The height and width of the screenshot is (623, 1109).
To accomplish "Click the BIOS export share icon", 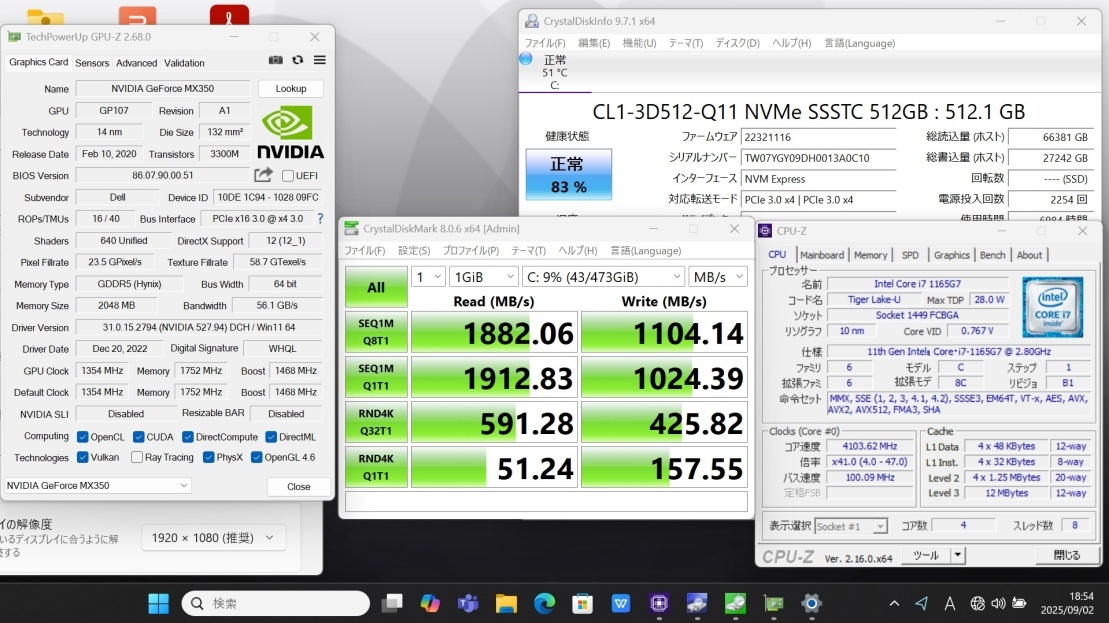I will pyautogui.click(x=264, y=175).
